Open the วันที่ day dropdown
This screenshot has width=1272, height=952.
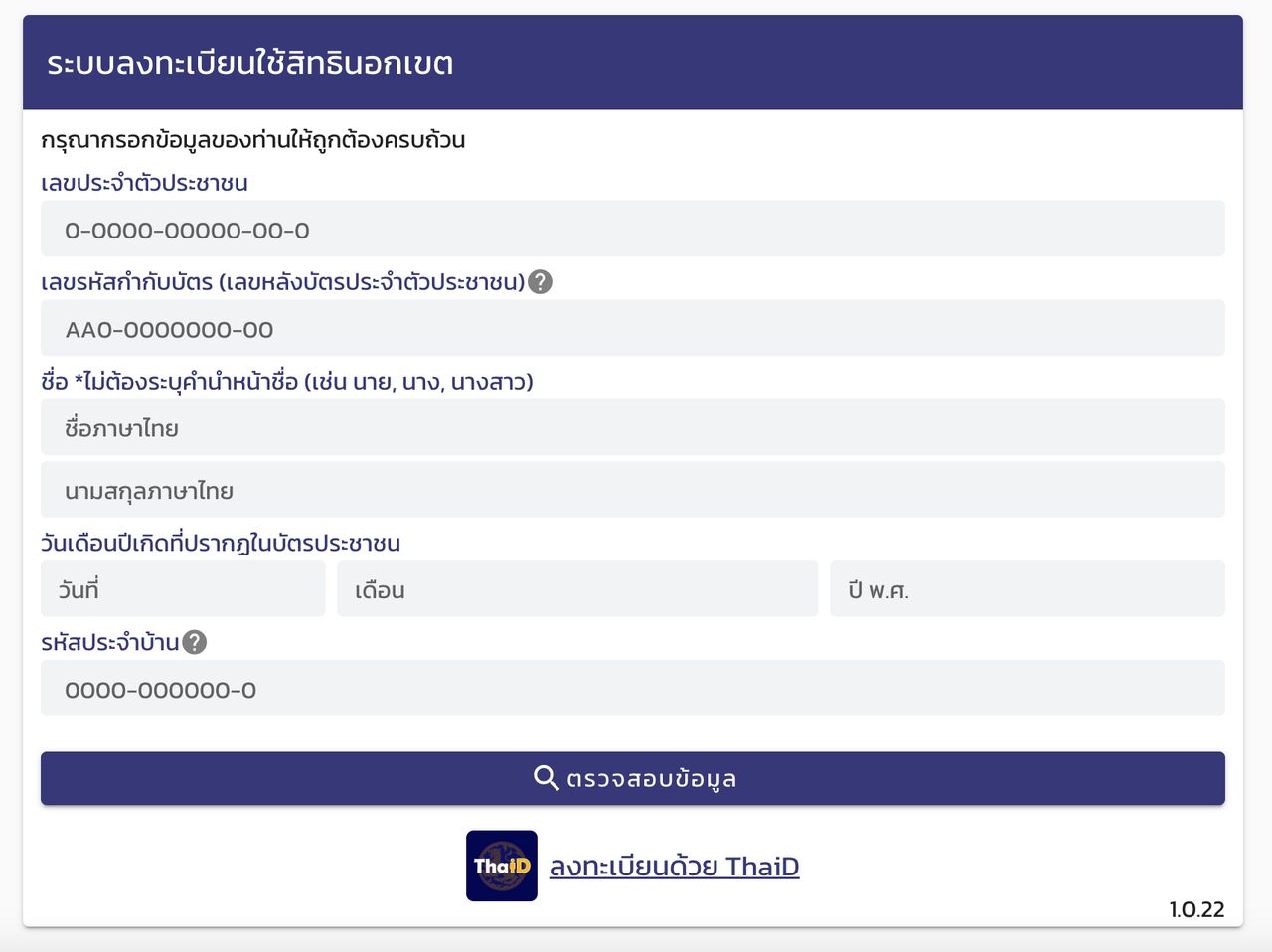coord(183,589)
